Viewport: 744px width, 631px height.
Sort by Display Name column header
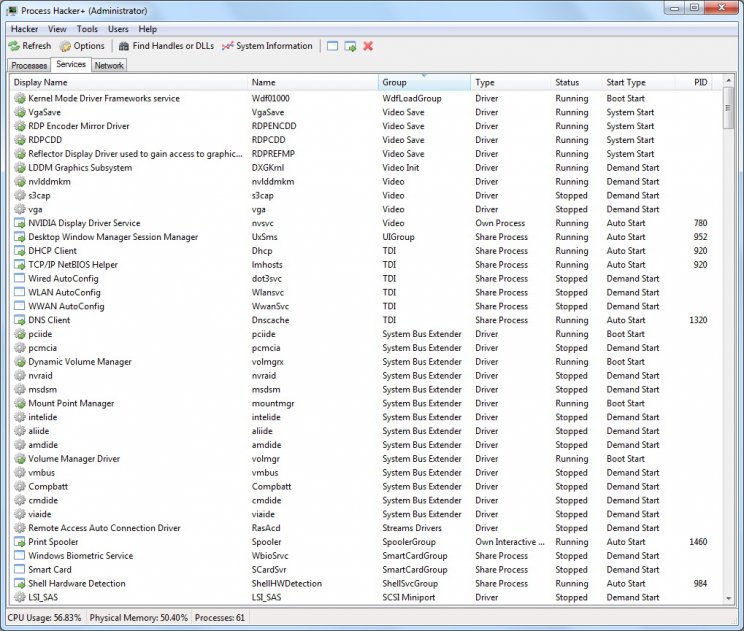[129, 82]
